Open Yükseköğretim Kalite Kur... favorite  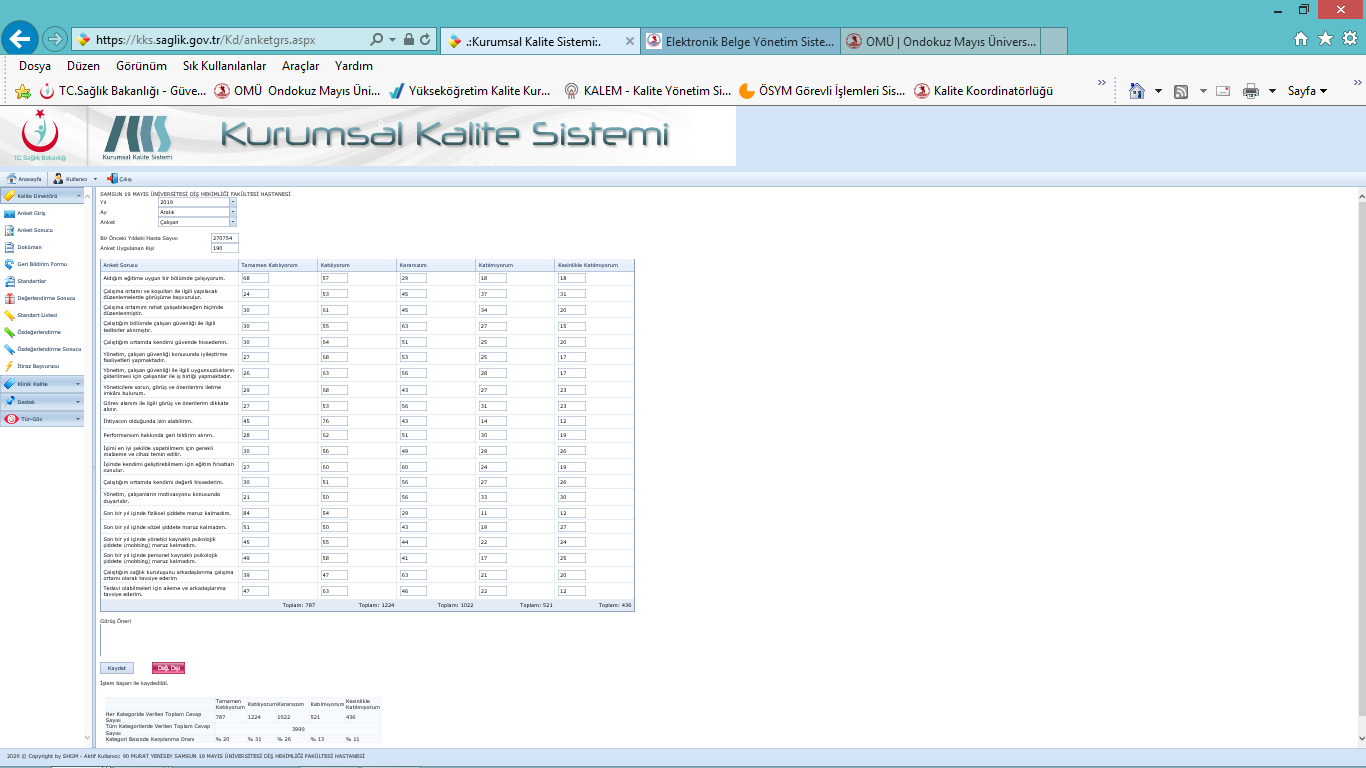470,91
